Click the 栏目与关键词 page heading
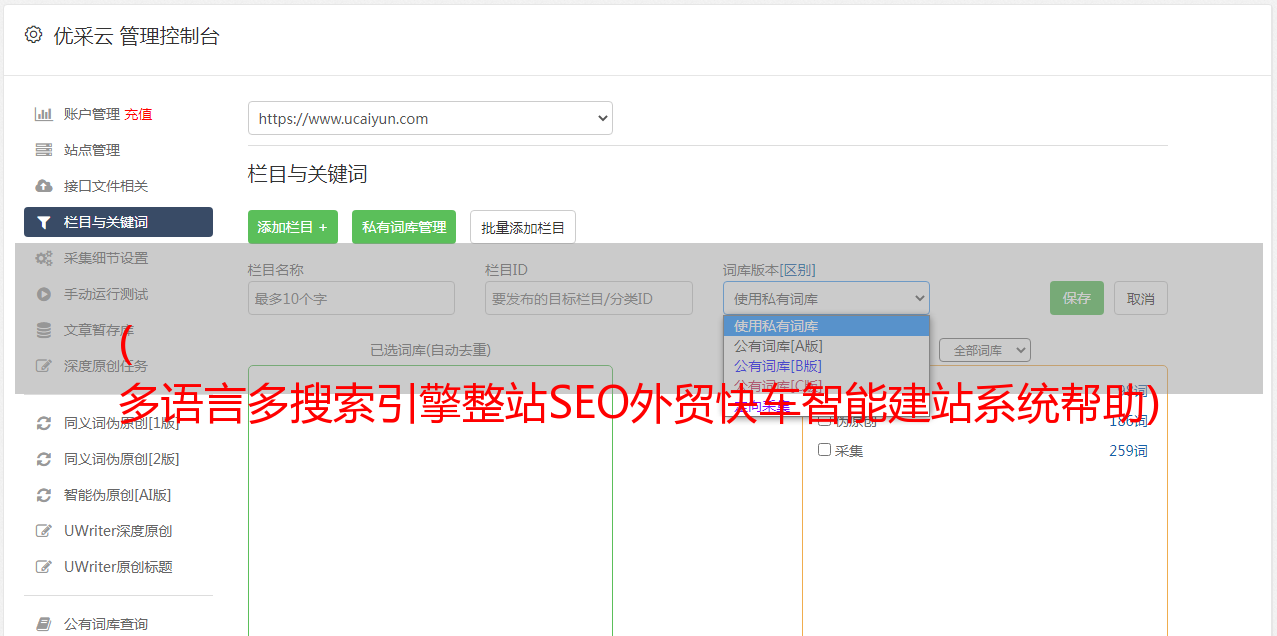 tap(308, 174)
